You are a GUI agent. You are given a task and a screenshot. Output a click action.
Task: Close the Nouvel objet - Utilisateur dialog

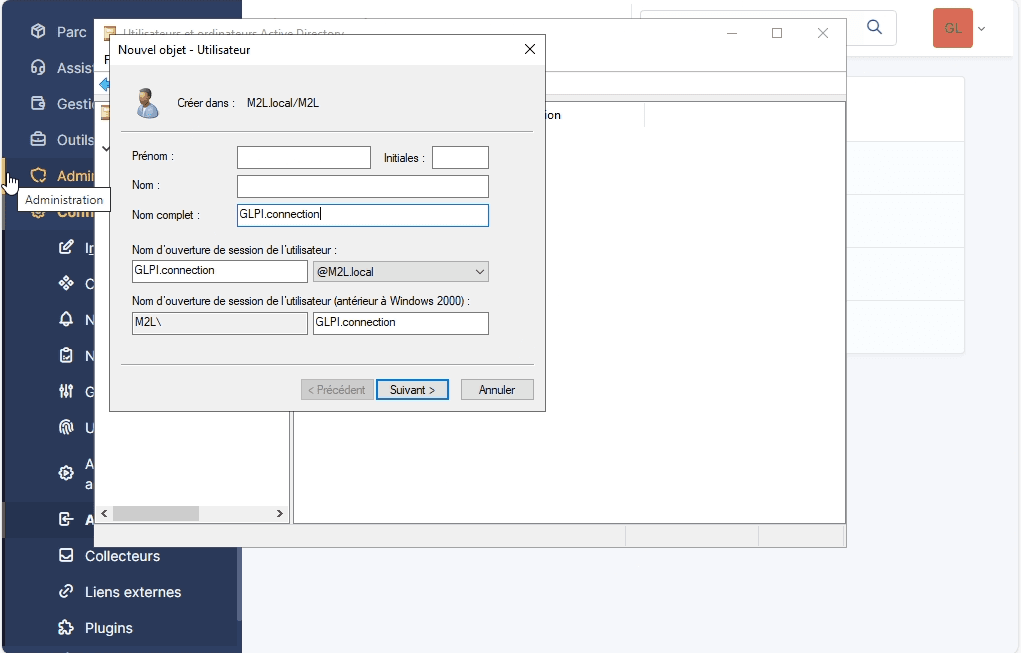(x=530, y=49)
